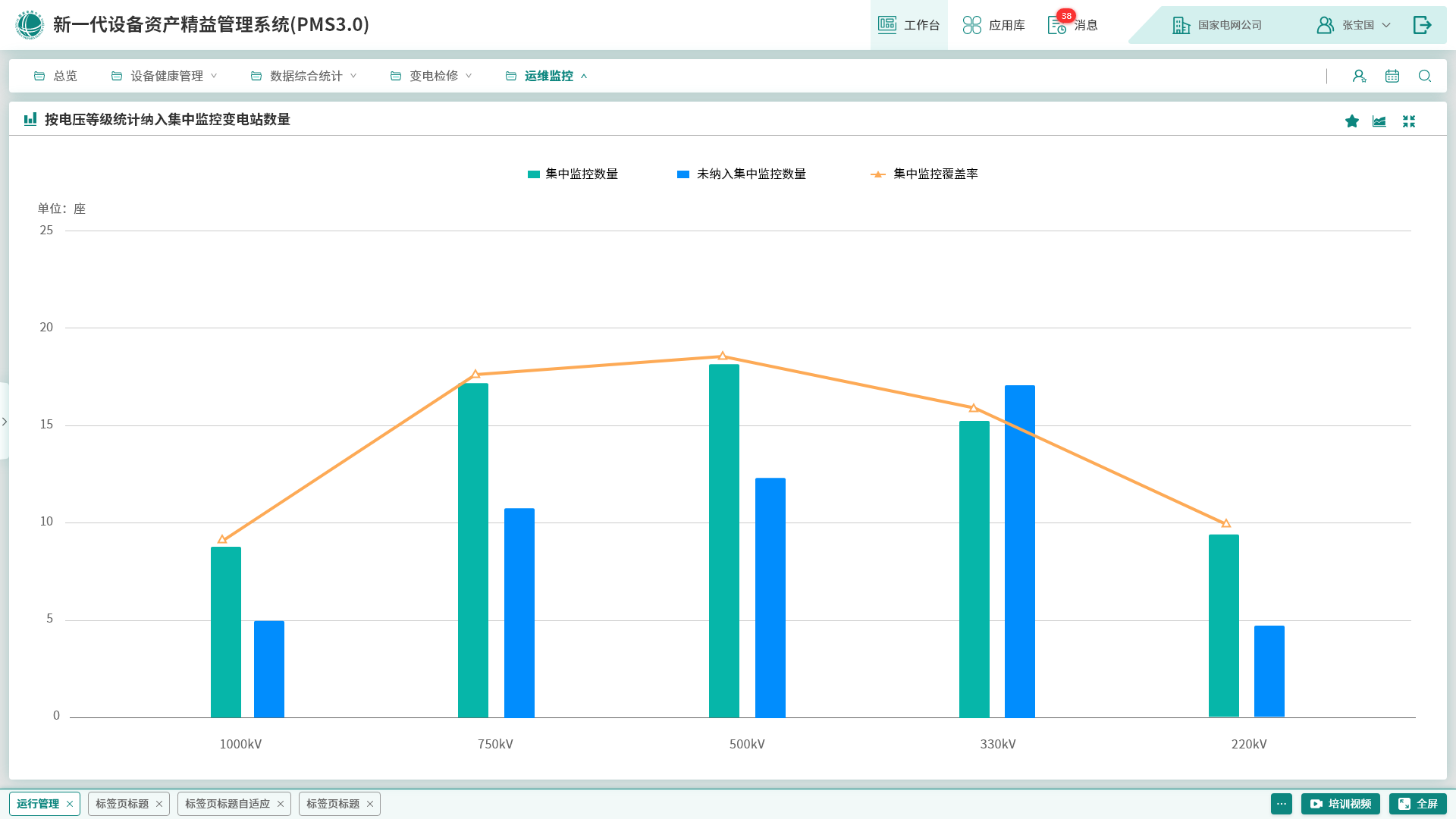Click the 总览 folder icon
This screenshot has width=1456, height=819.
click(39, 76)
